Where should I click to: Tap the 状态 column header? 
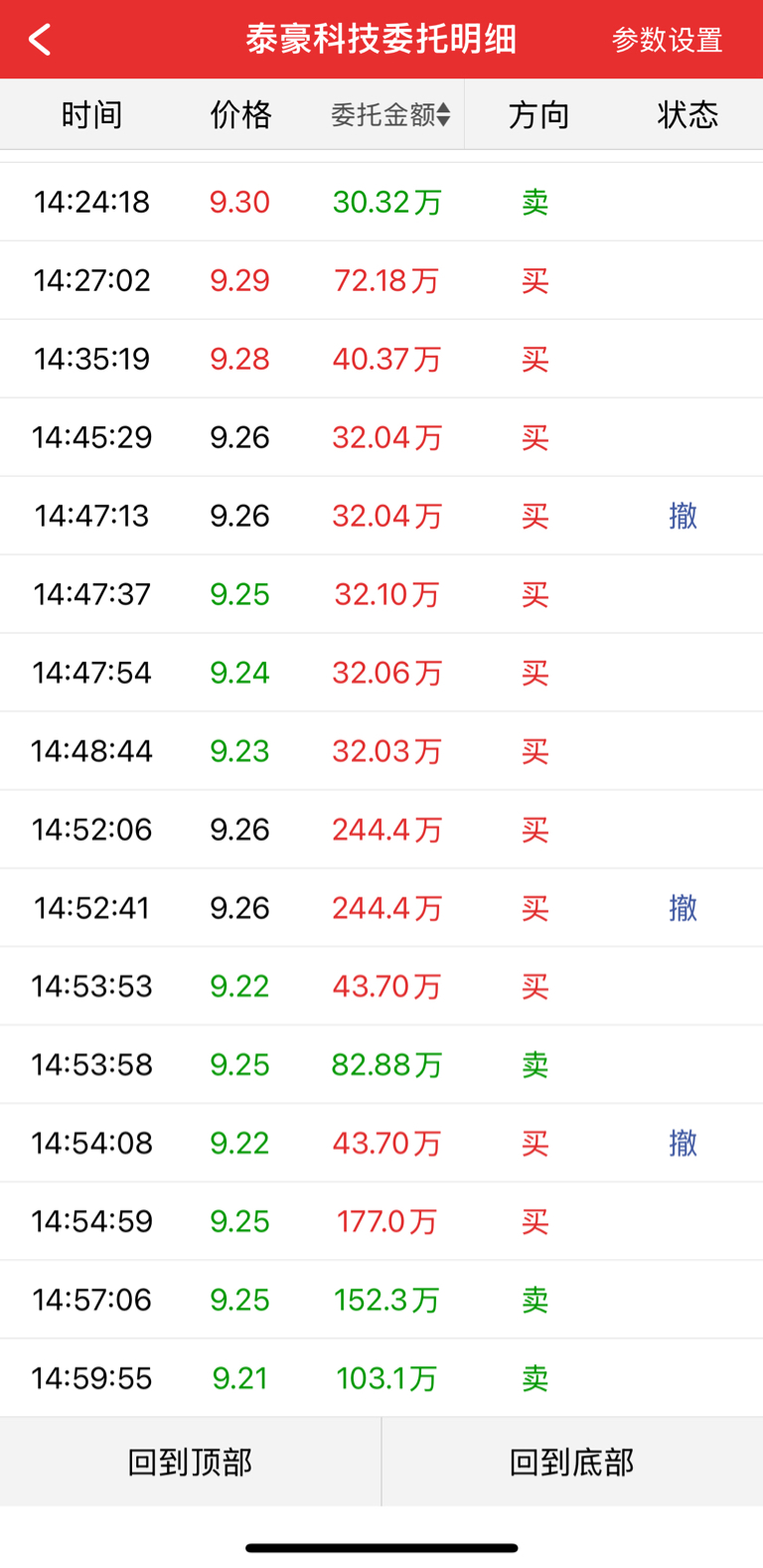[687, 115]
